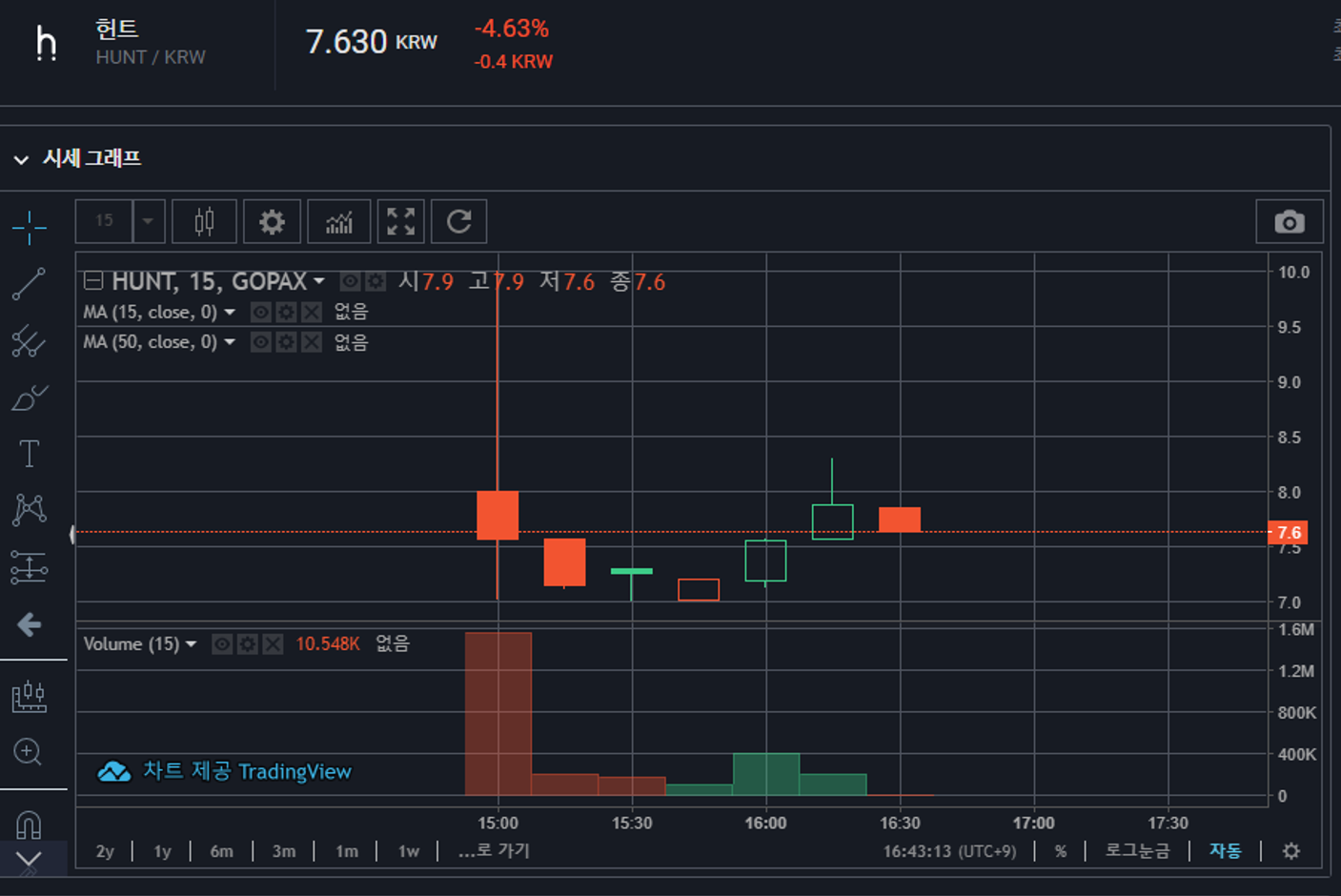Viewport: 1341px width, 896px height.
Task: Set chart range to 1m
Action: click(x=347, y=851)
